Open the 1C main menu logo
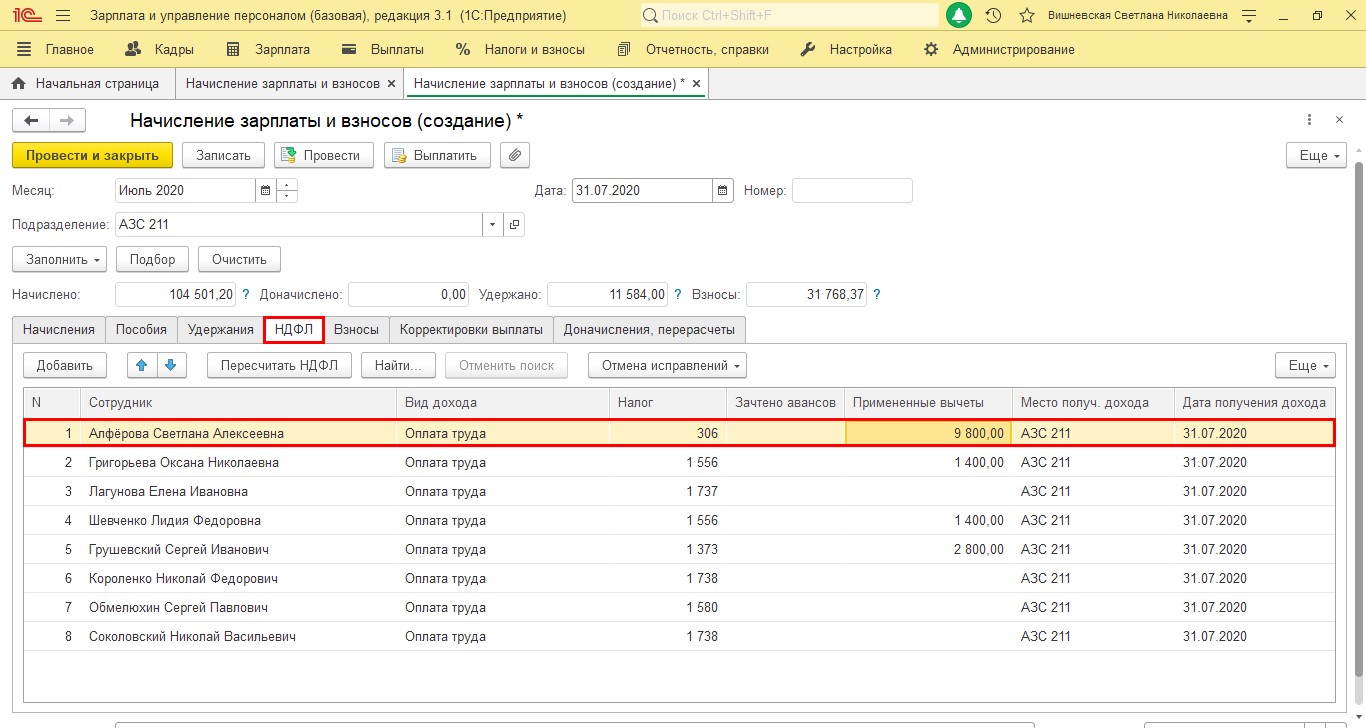1366x728 pixels. [x=25, y=16]
